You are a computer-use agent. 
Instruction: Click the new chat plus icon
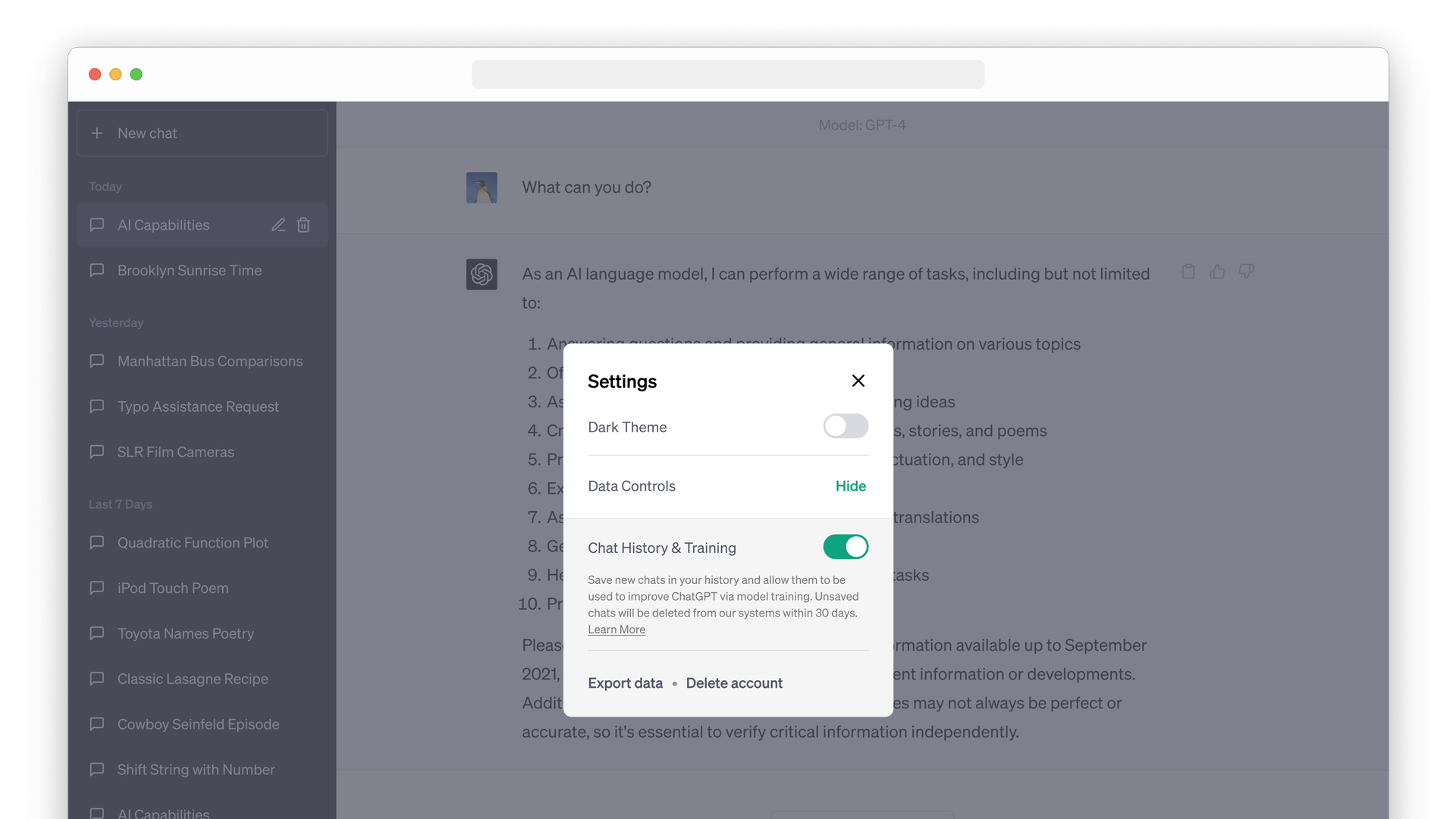(x=96, y=133)
